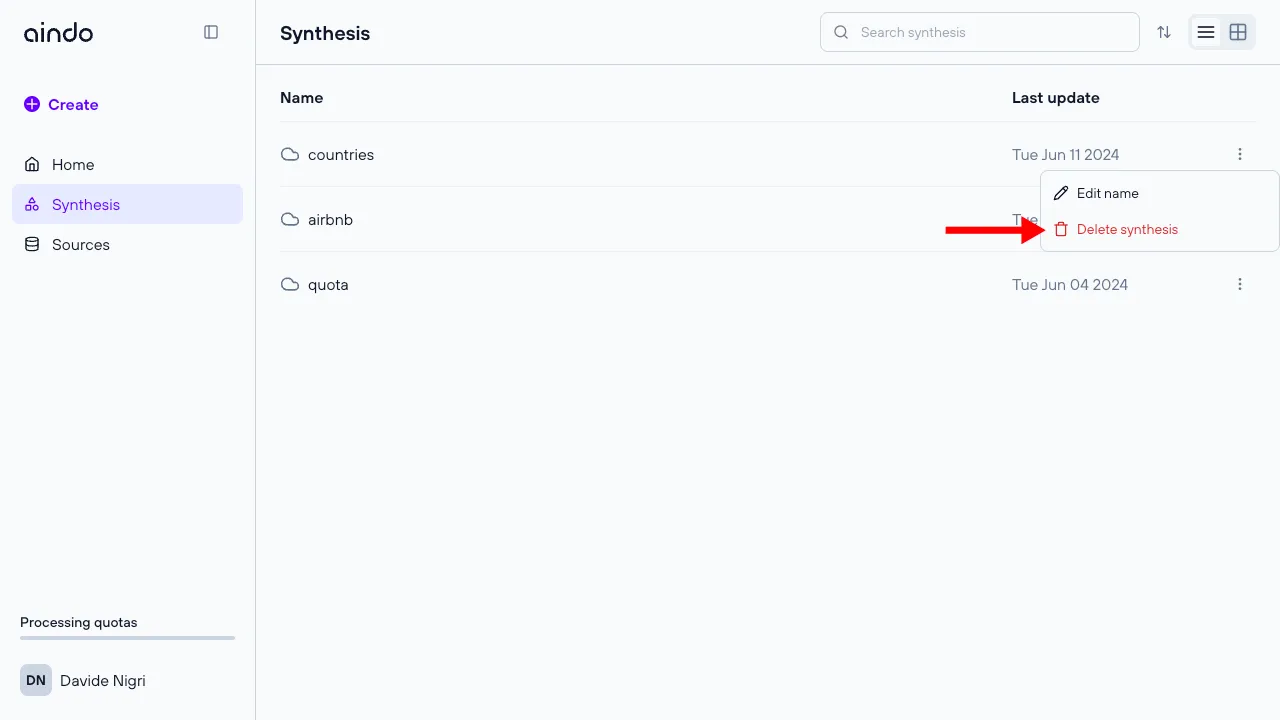
Task: Click the Create plus button
Action: coord(61,104)
